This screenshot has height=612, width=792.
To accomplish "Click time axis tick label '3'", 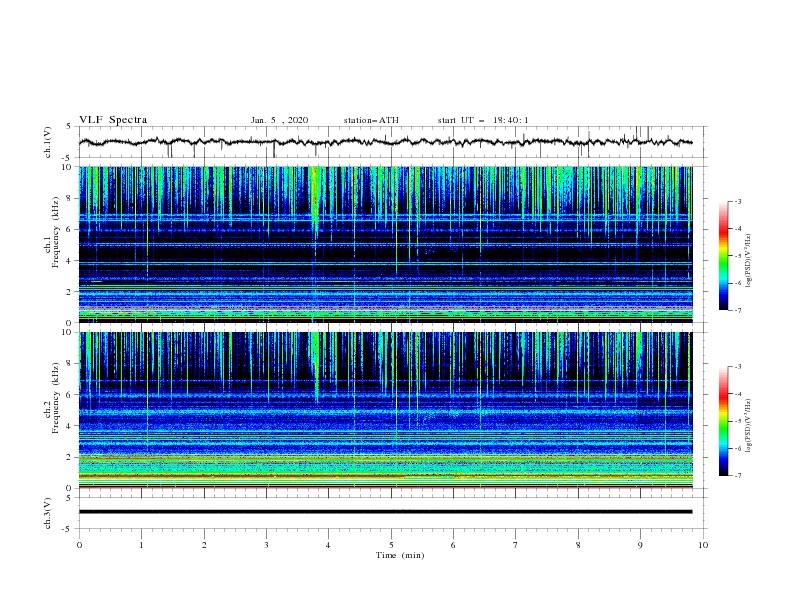I will [267, 545].
